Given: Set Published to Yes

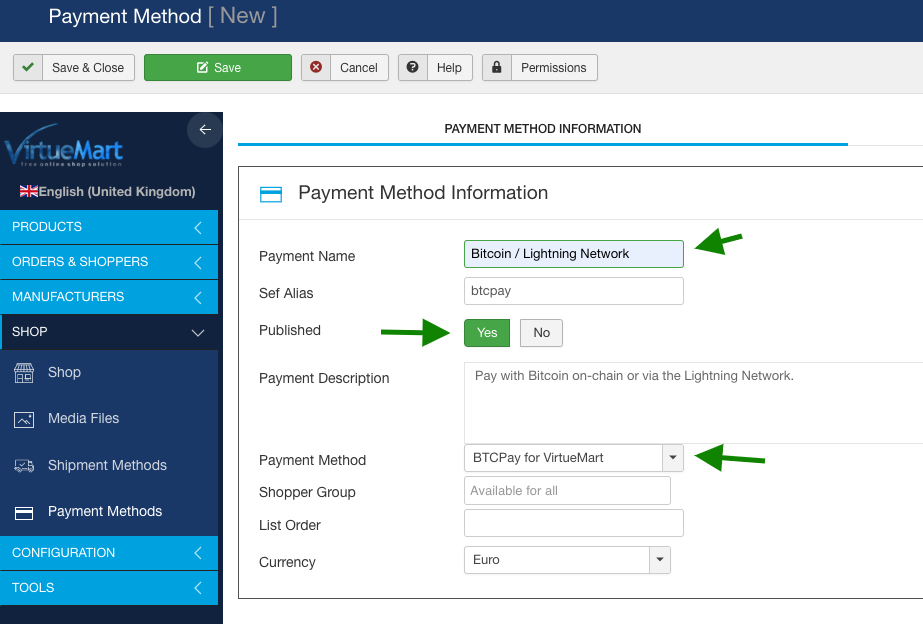Looking at the screenshot, I should (x=486, y=332).
